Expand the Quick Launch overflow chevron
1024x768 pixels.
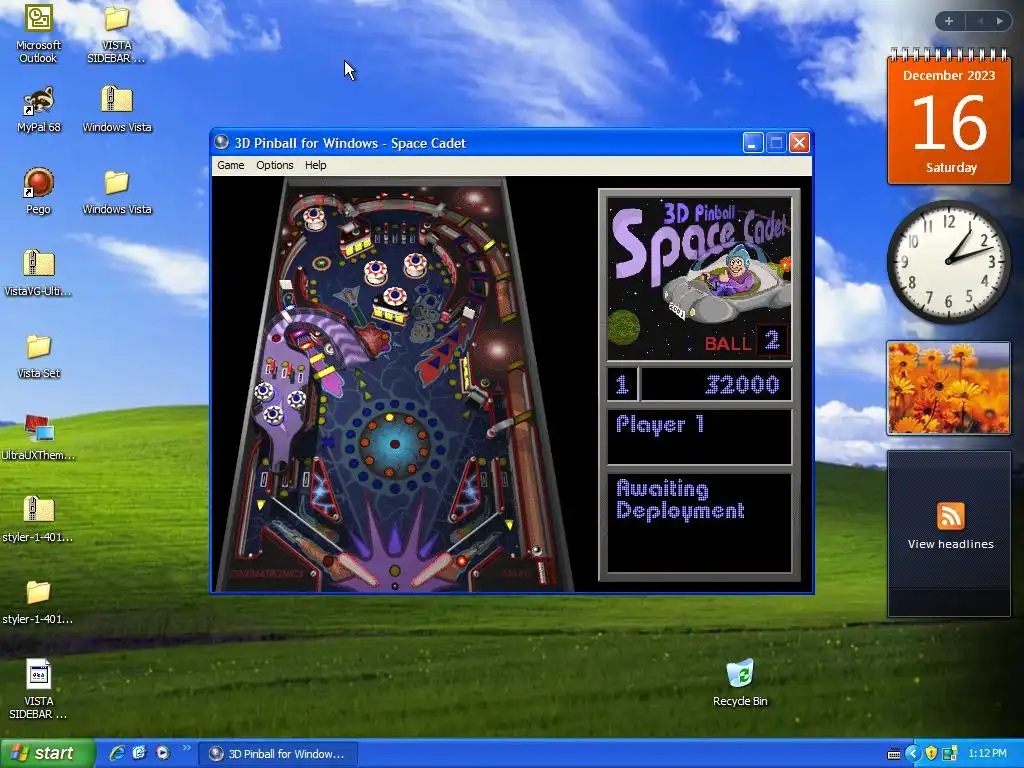(x=186, y=748)
